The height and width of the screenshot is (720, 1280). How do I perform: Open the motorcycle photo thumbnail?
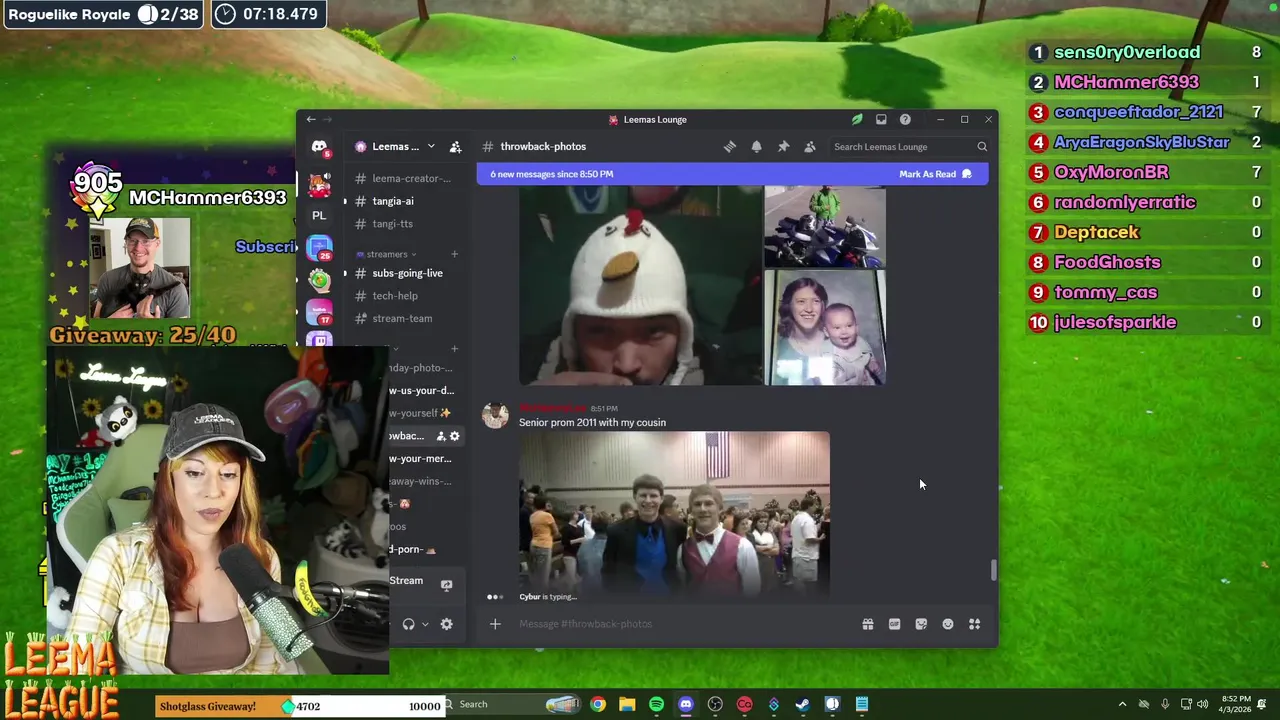click(x=825, y=227)
